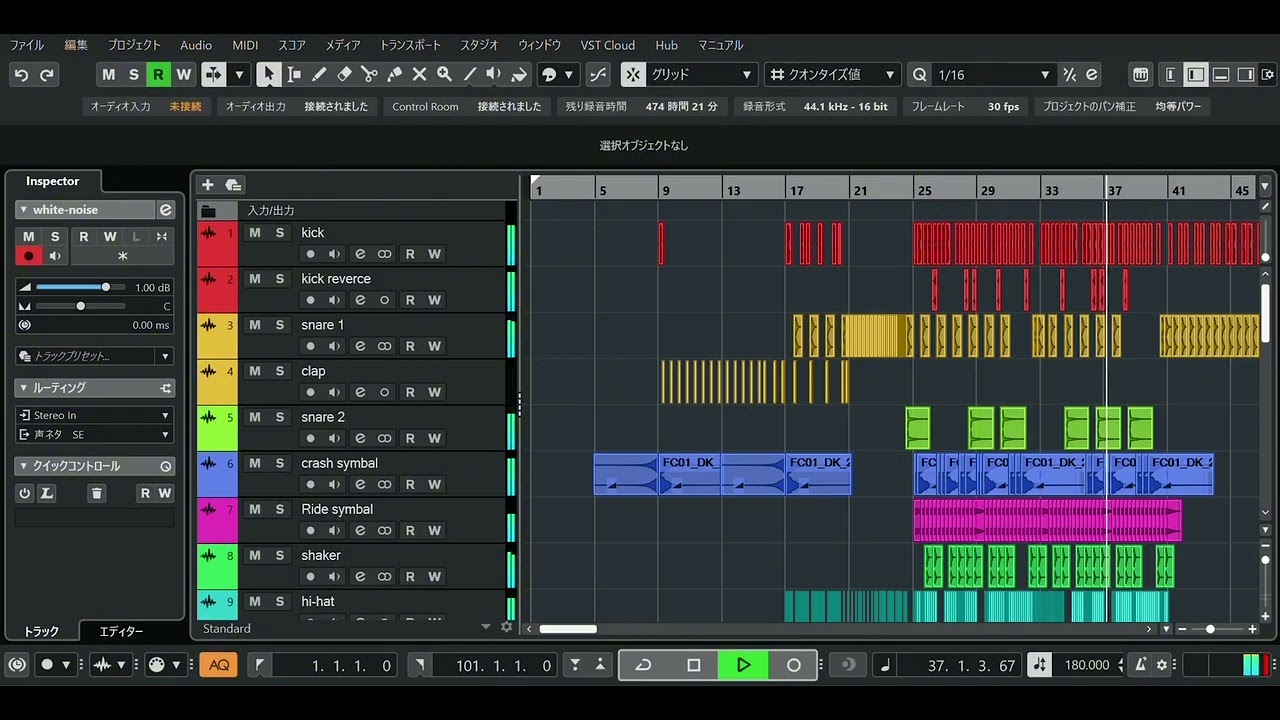Viewport: 1280px width, 720px height.
Task: Click the Redo arrow icon
Action: click(47, 75)
